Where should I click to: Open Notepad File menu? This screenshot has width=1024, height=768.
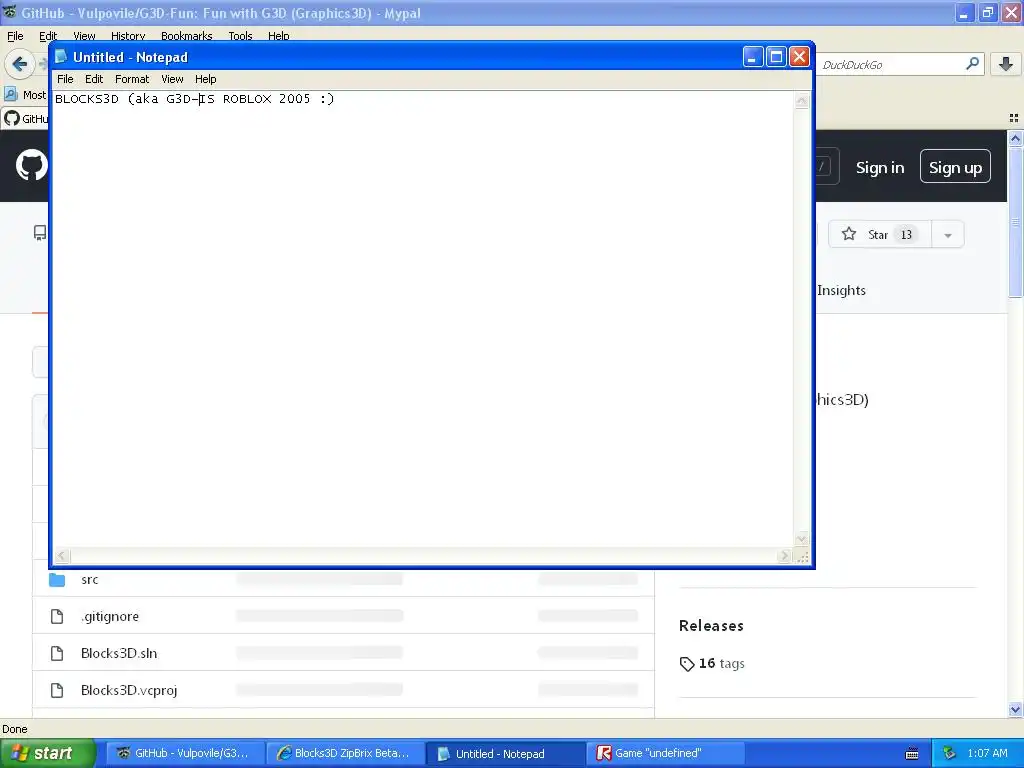coord(65,79)
